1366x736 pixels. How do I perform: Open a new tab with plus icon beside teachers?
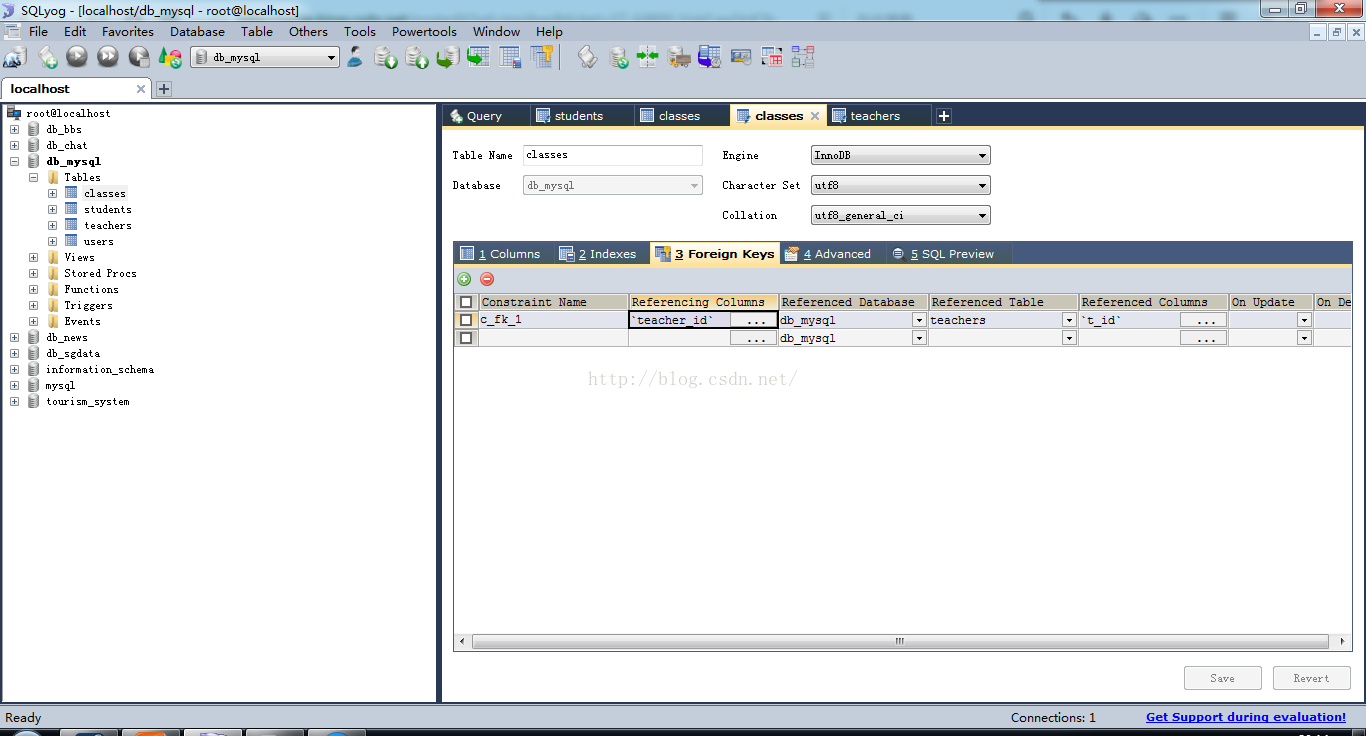(943, 116)
